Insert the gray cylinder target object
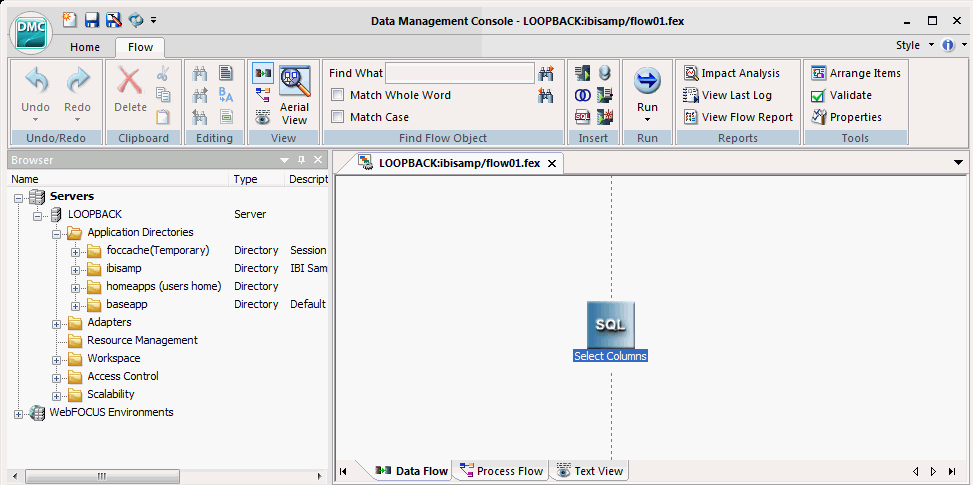973x485 pixels. [604, 73]
